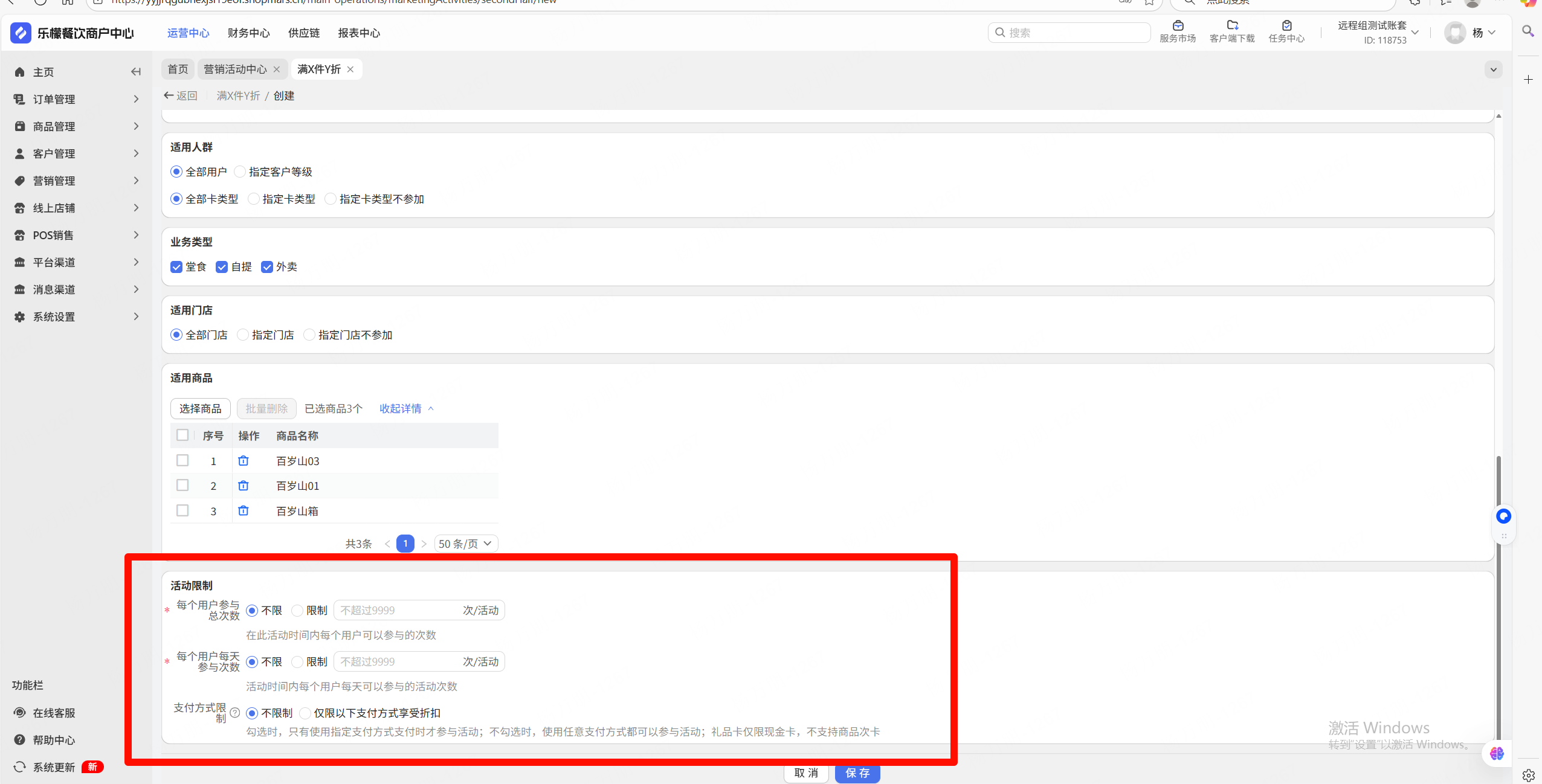
Task: Uncheck the 外卖 business type checkbox
Action: [x=267, y=267]
